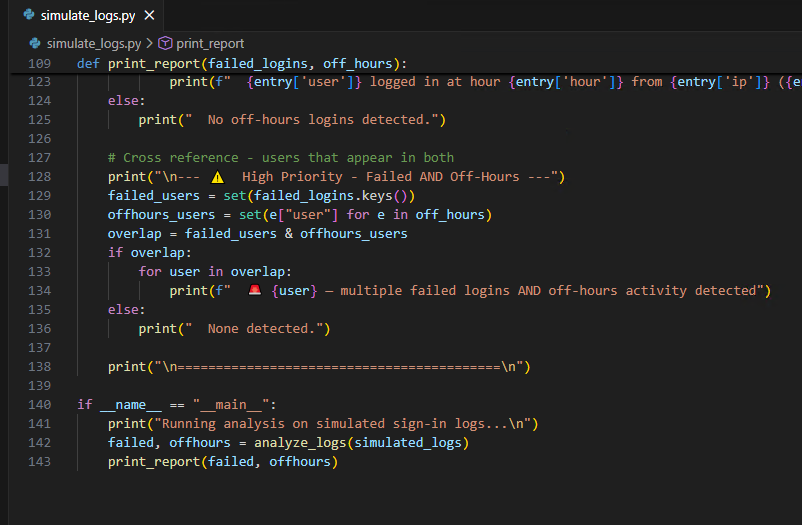The width and height of the screenshot is (802, 525).
Task: Open simulate_logs.py breadcrumb item
Action: click(x=94, y=43)
